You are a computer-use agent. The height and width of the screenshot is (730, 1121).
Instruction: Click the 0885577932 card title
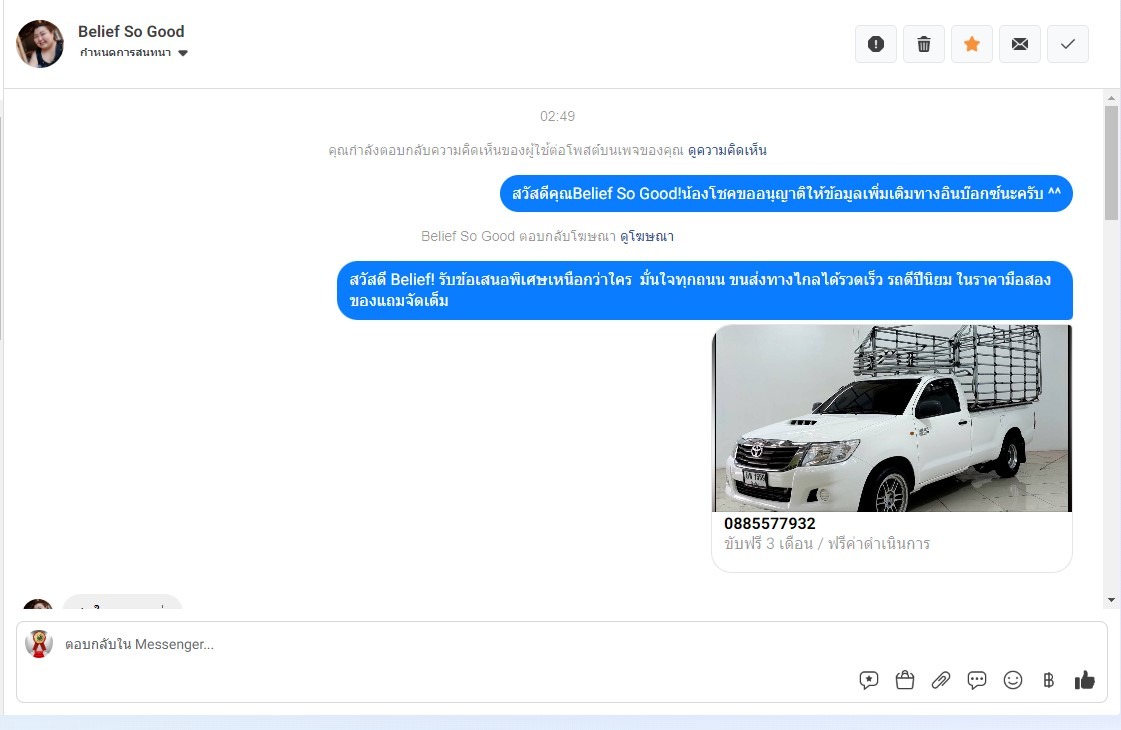pos(770,524)
